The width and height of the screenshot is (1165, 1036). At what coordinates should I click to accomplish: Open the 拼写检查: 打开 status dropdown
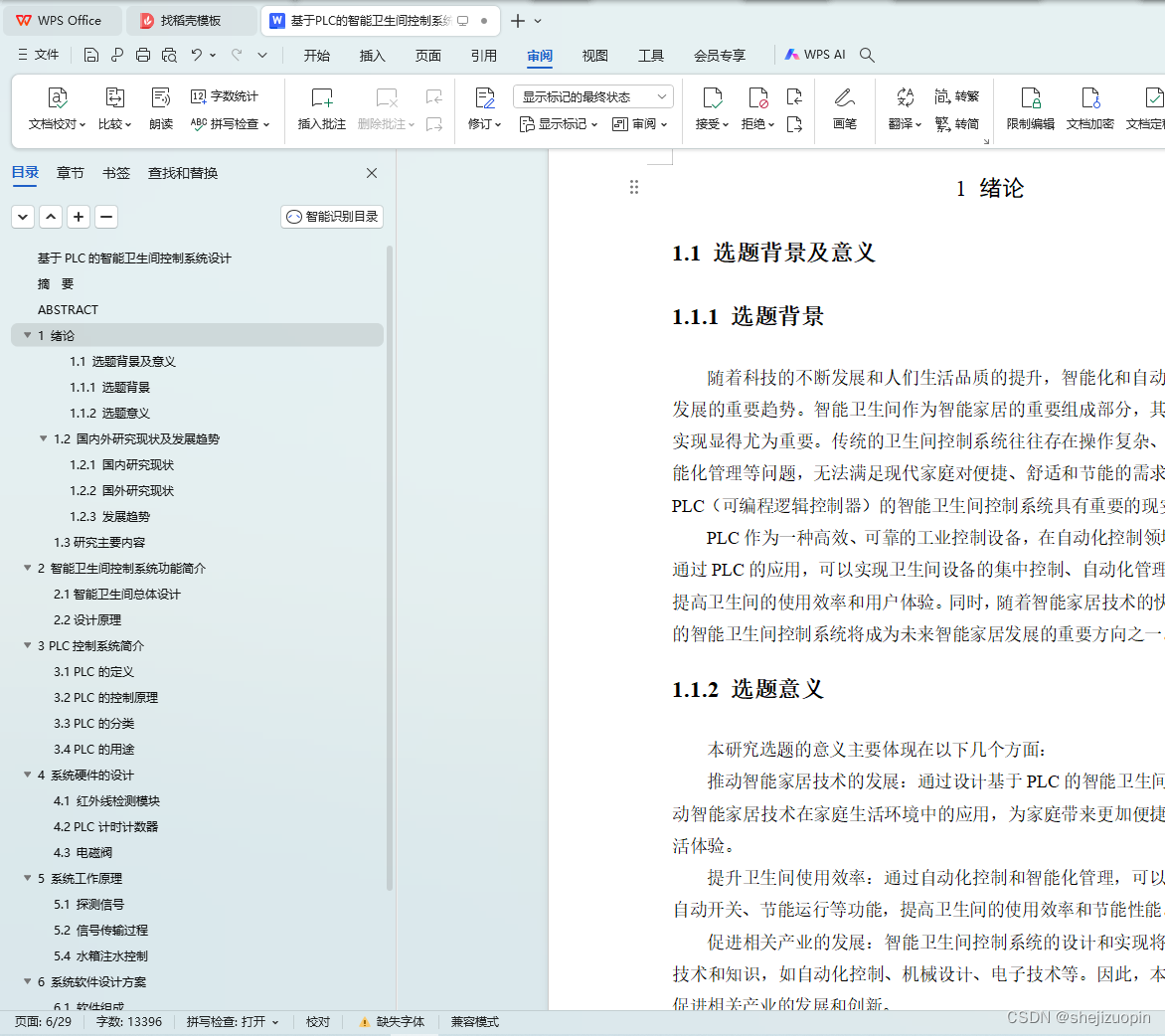coord(232,1022)
